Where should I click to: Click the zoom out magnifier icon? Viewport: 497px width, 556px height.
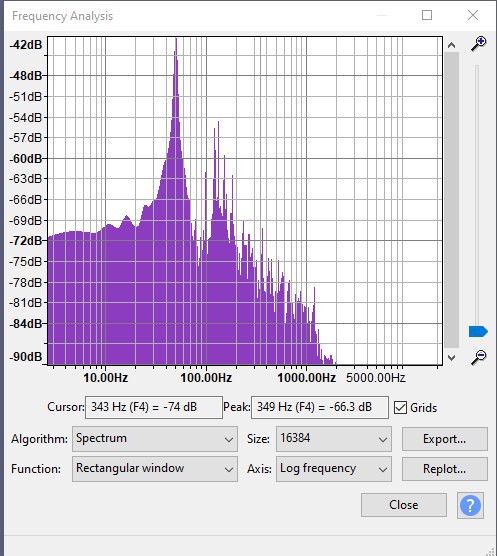tap(478, 357)
